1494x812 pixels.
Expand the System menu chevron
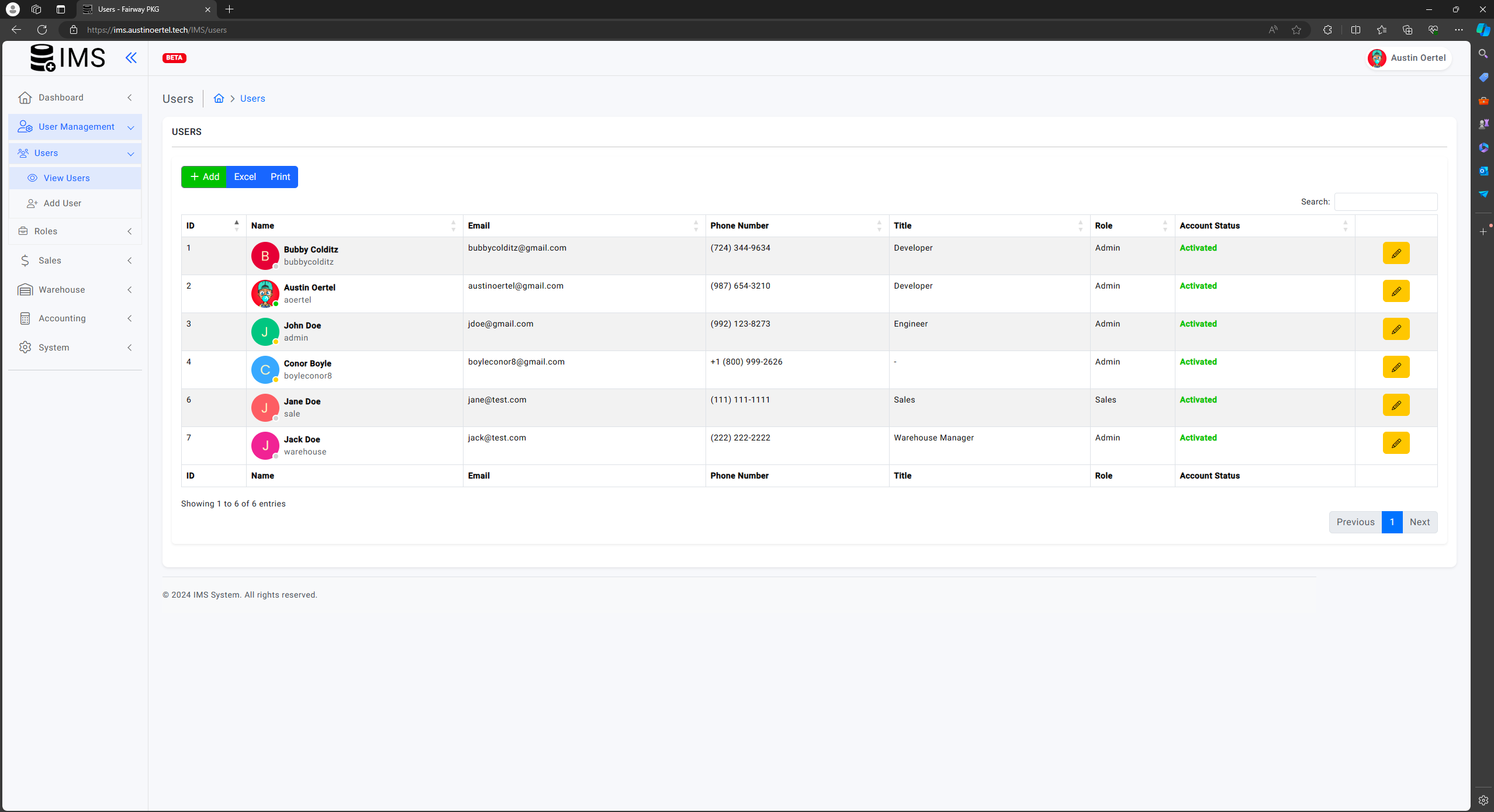point(130,348)
